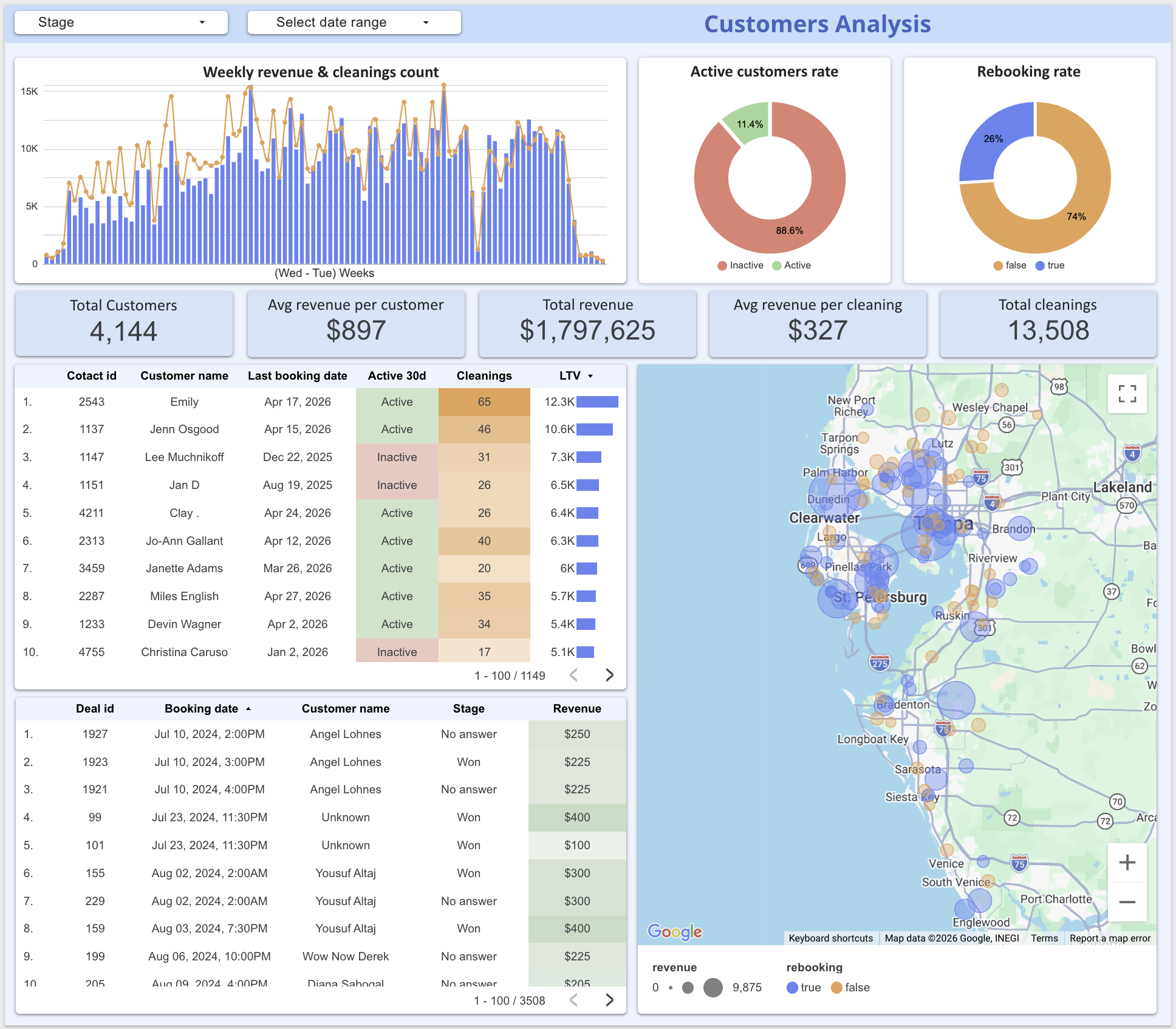Sort deals table by Revenue header
This screenshot has width=1176, height=1029.
tap(577, 709)
